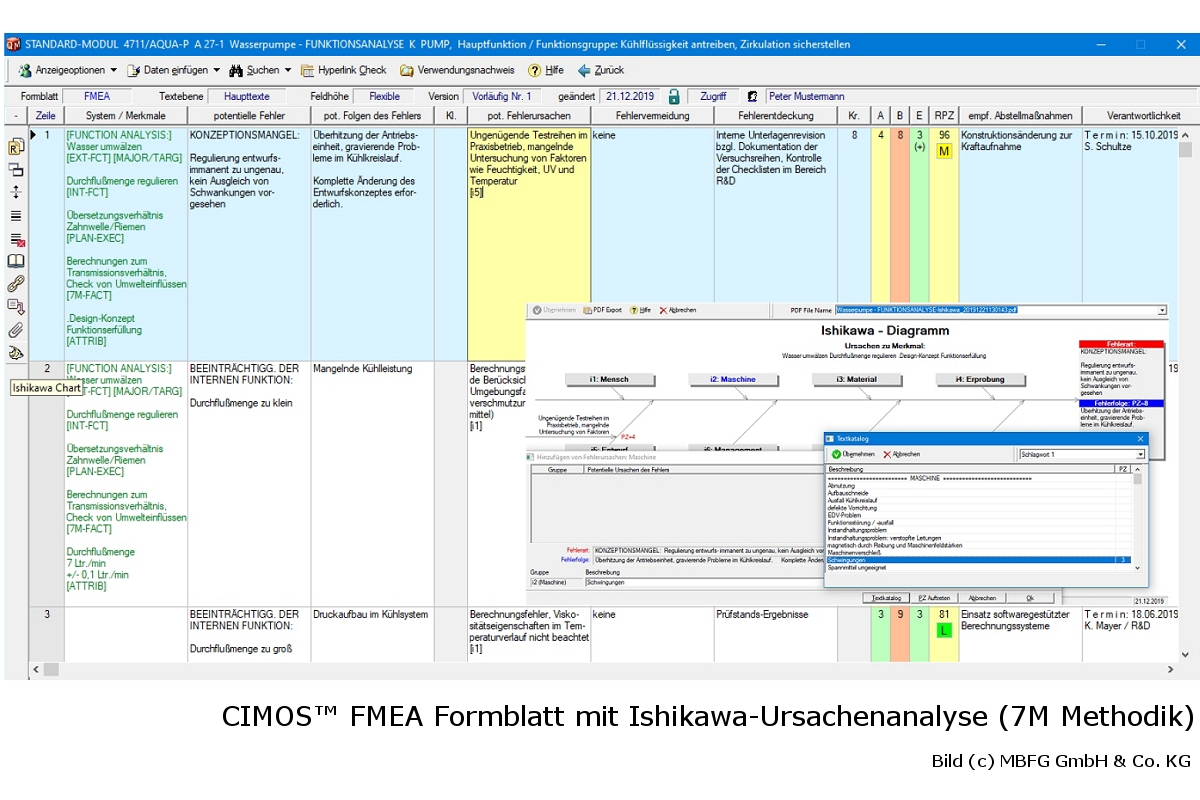Click the Hilfe question mark icon in main toolbar
Image resolution: width=1200 pixels, height=800 pixels.
[535, 70]
